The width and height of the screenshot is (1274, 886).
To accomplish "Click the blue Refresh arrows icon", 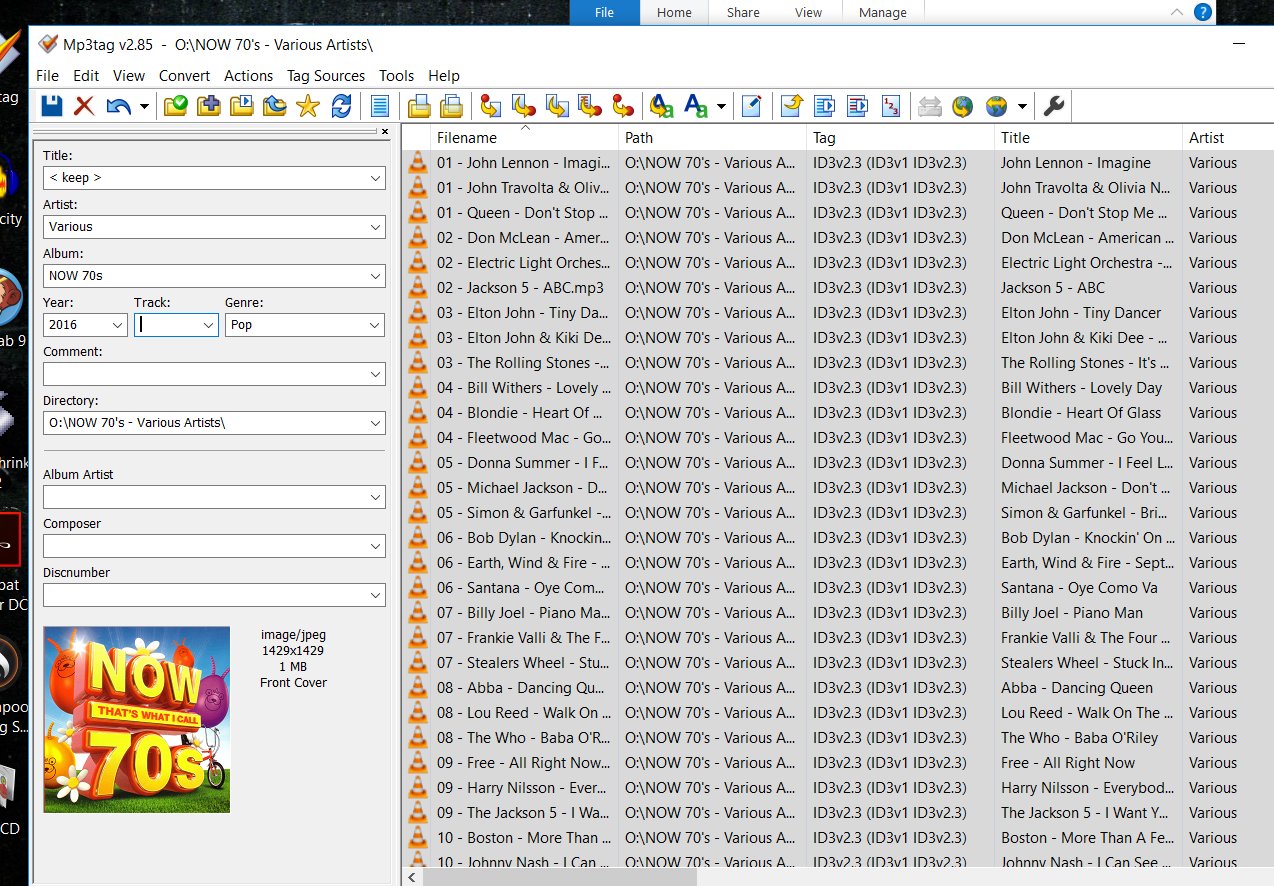I will coord(341,106).
